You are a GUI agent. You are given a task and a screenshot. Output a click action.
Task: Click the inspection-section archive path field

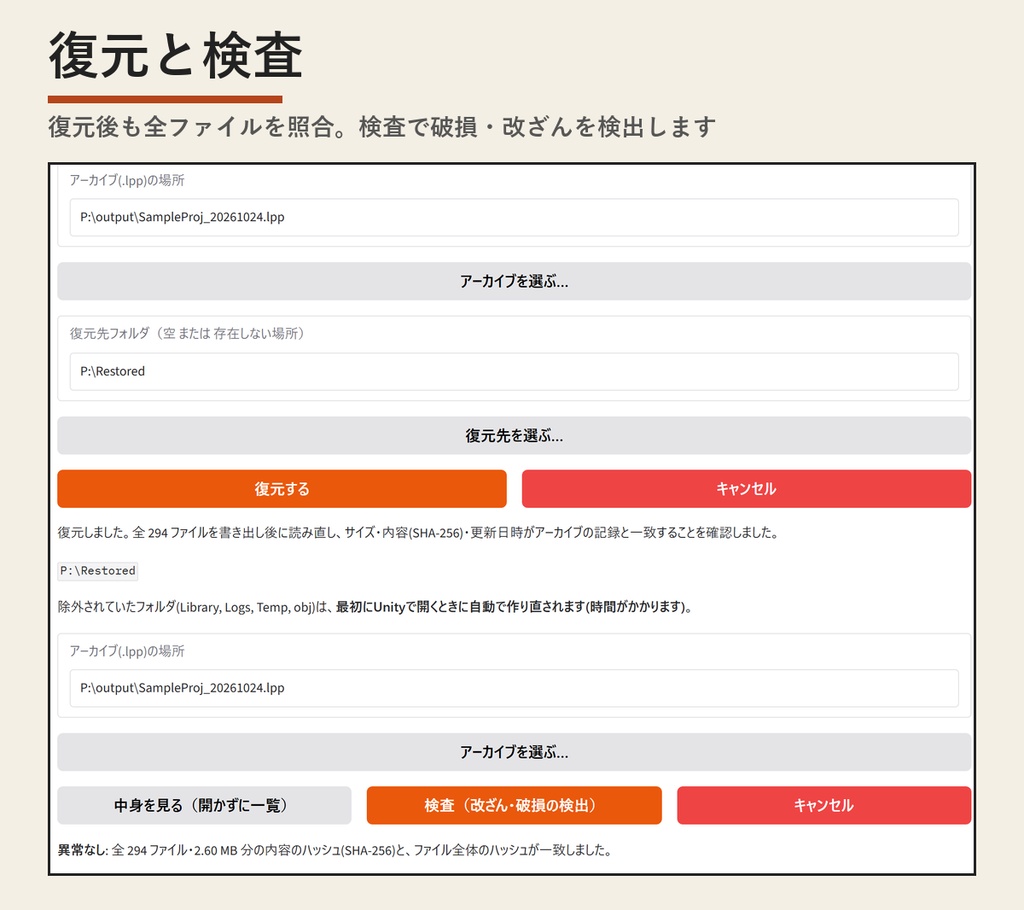click(514, 688)
